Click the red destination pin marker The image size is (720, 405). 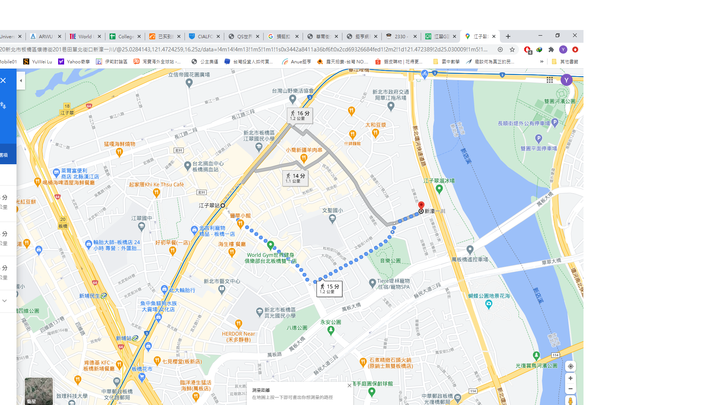[x=421, y=206]
